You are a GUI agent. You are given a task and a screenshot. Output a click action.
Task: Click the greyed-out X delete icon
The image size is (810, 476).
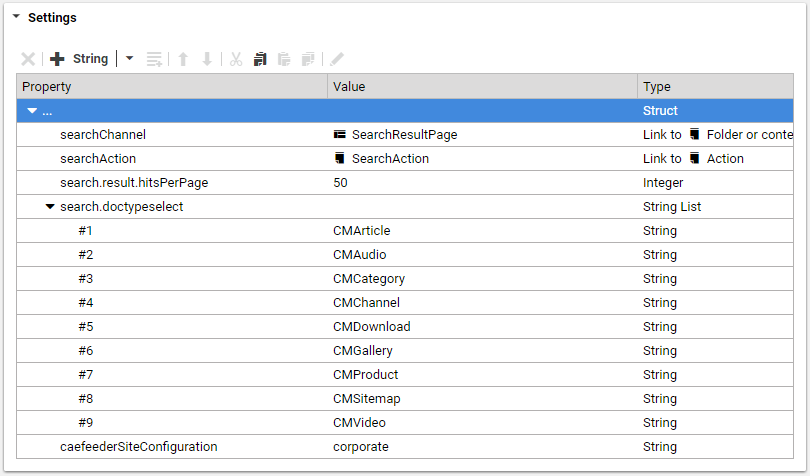point(28,59)
